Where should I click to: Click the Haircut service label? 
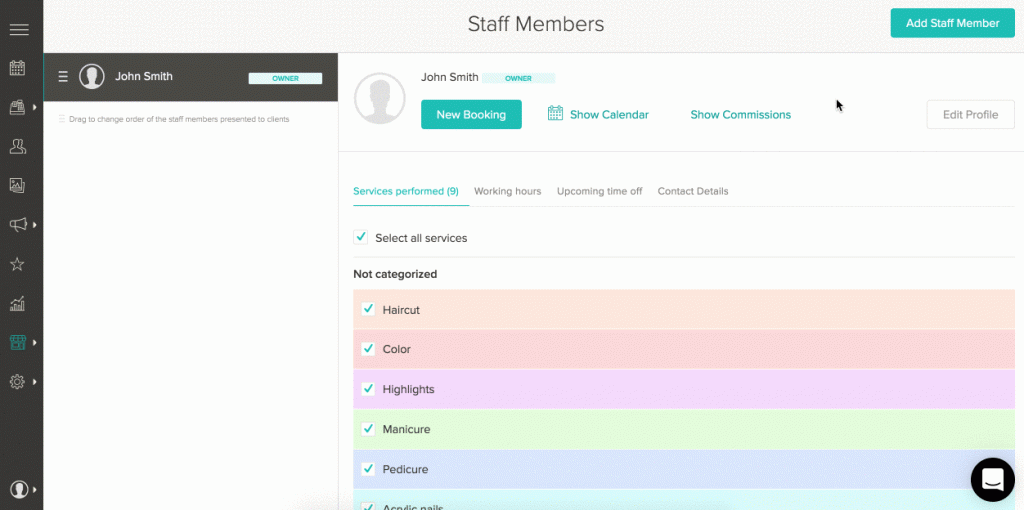tap(401, 310)
